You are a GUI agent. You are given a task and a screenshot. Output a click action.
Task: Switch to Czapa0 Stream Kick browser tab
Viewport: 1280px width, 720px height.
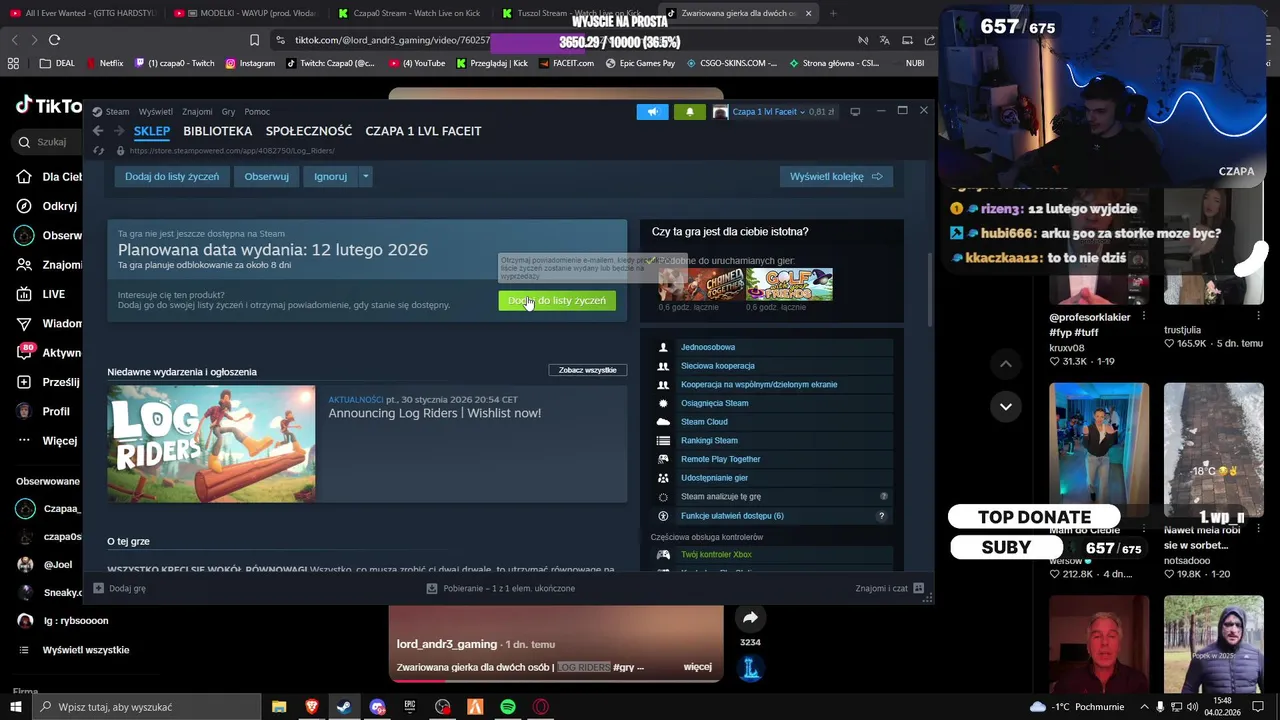(408, 13)
